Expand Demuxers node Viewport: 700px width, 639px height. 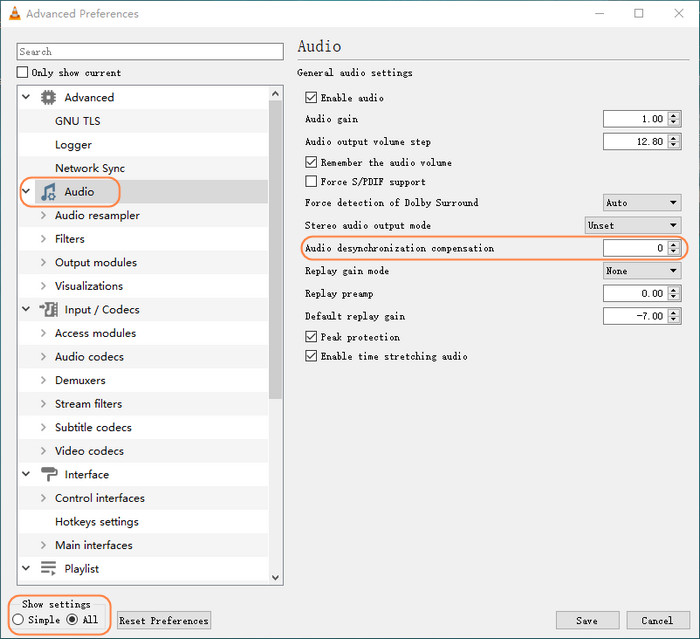[43, 380]
